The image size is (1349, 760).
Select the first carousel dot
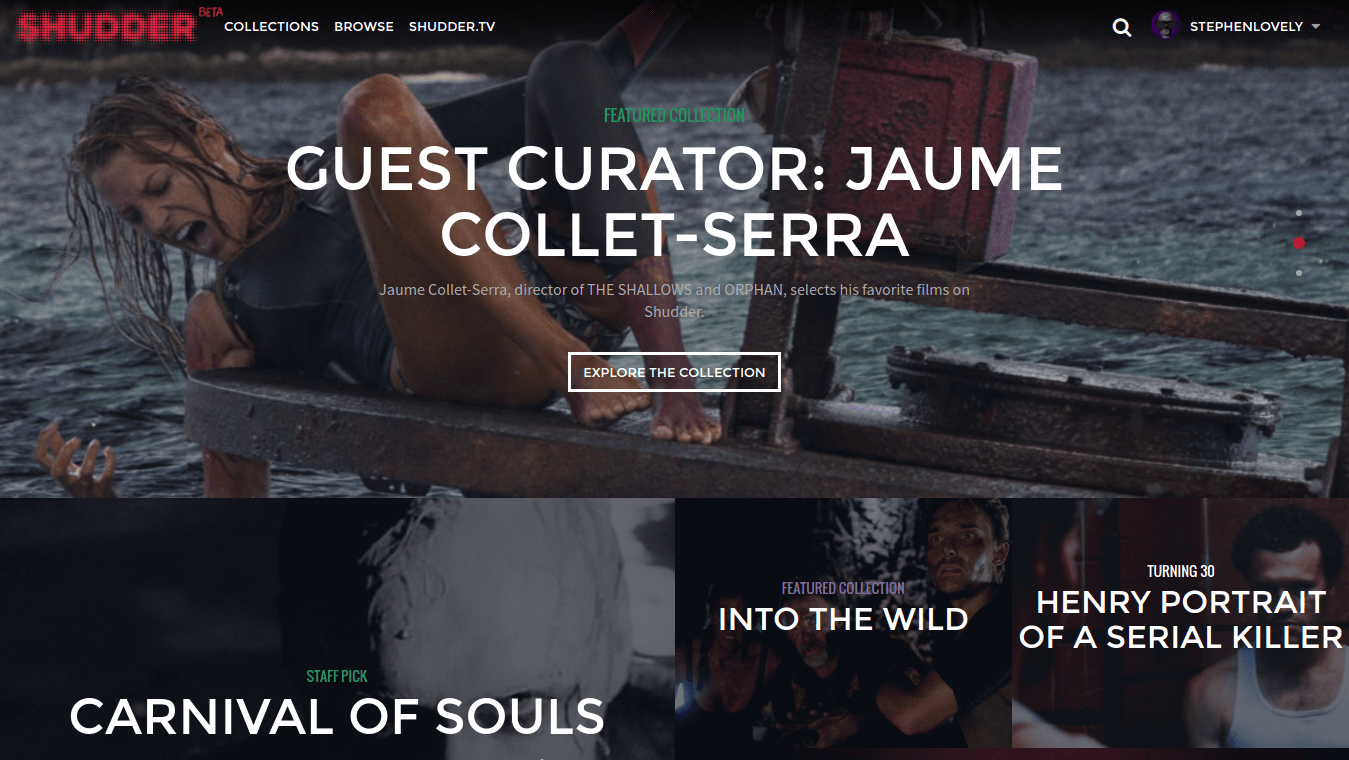point(1299,213)
